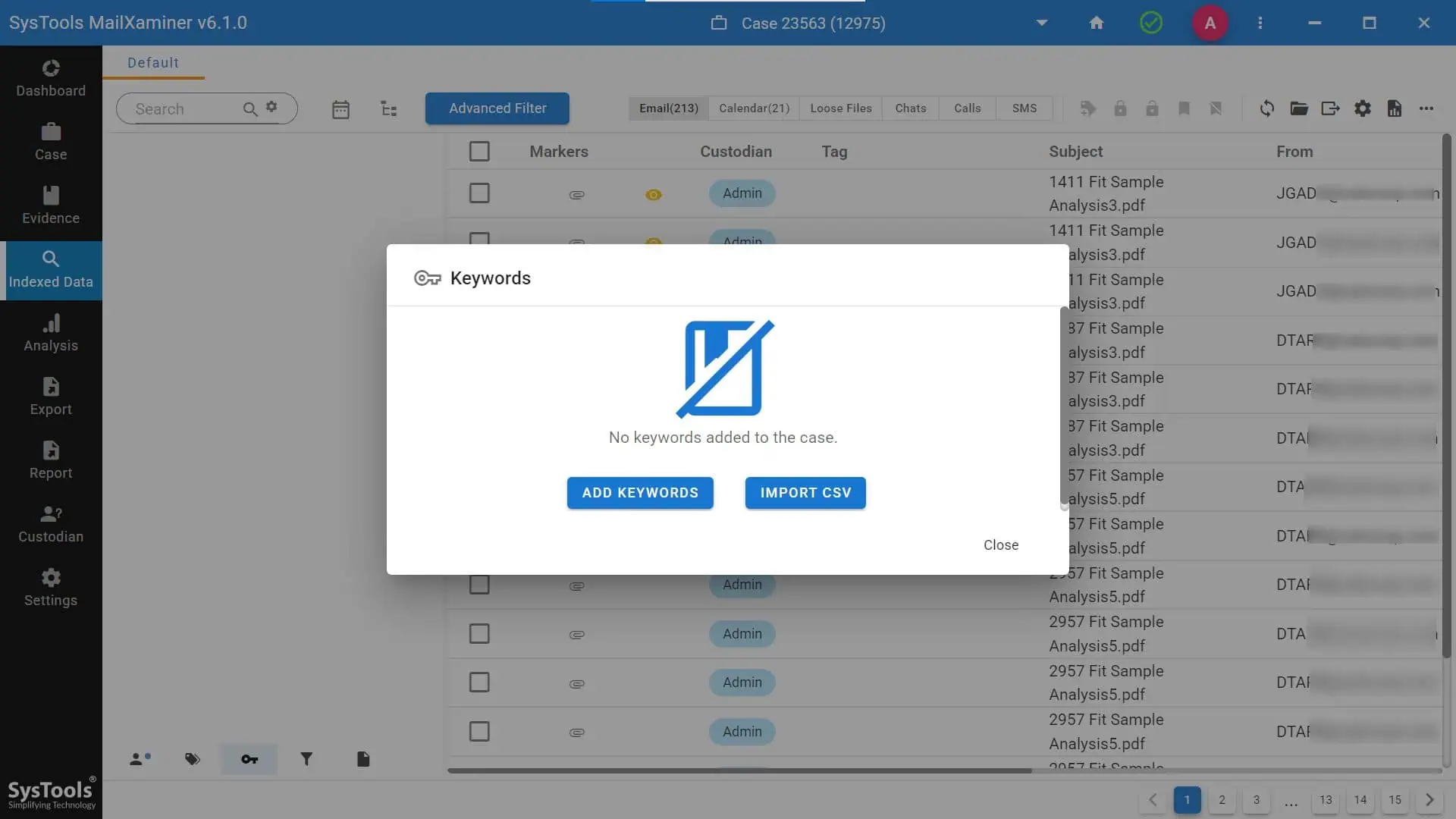The height and width of the screenshot is (819, 1456).
Task: Open the funnel filter icon at bottom
Action: coord(306,759)
